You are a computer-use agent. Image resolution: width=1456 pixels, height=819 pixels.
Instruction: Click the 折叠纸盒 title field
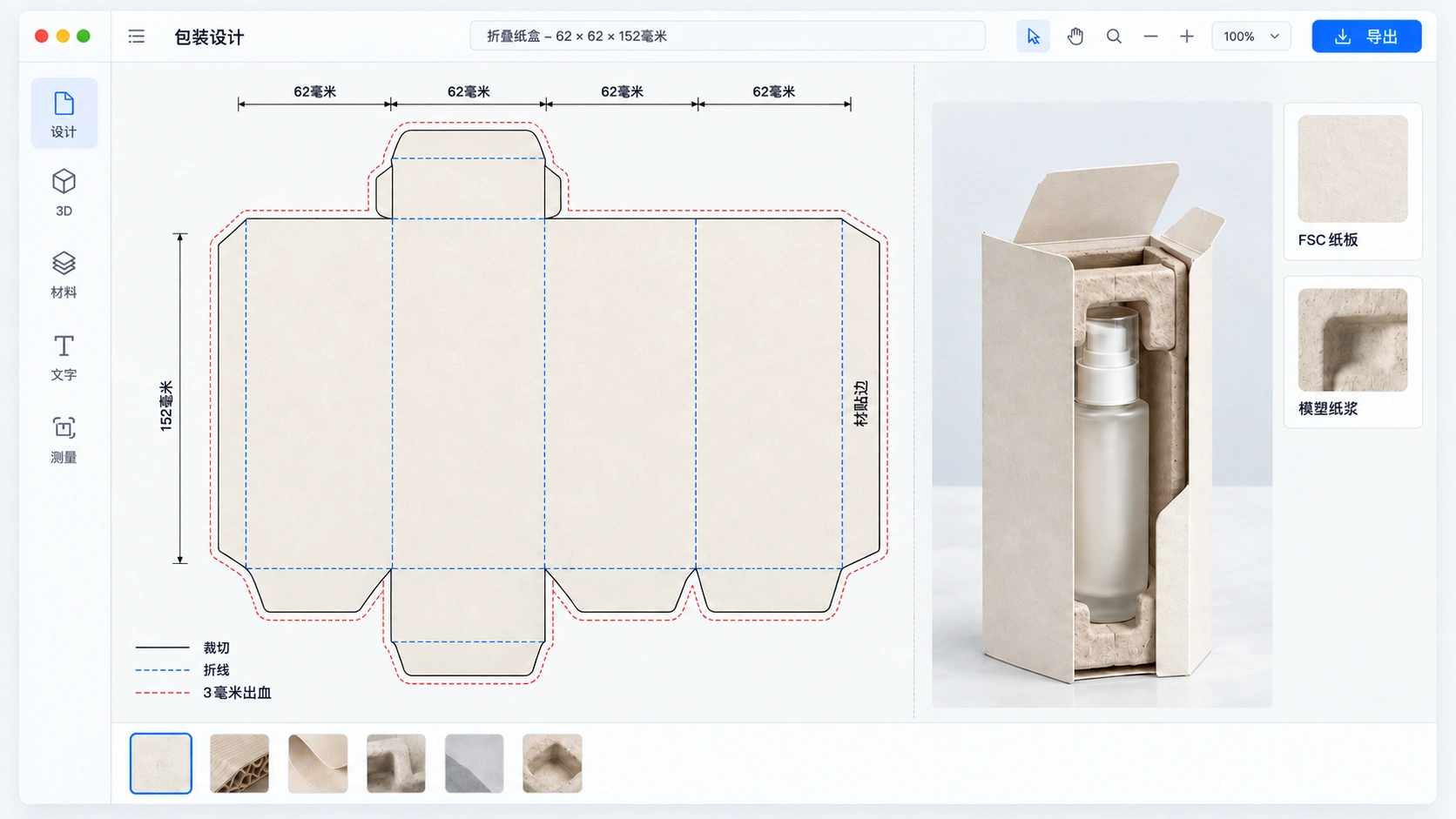pyautogui.click(x=727, y=37)
